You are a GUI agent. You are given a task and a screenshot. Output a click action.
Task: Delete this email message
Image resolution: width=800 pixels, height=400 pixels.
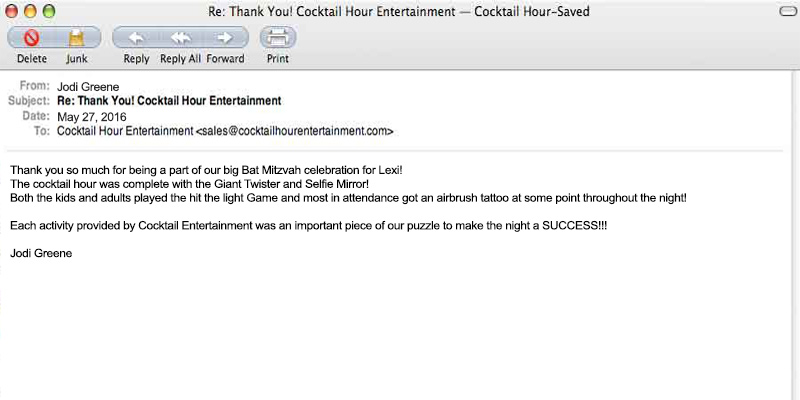31,38
